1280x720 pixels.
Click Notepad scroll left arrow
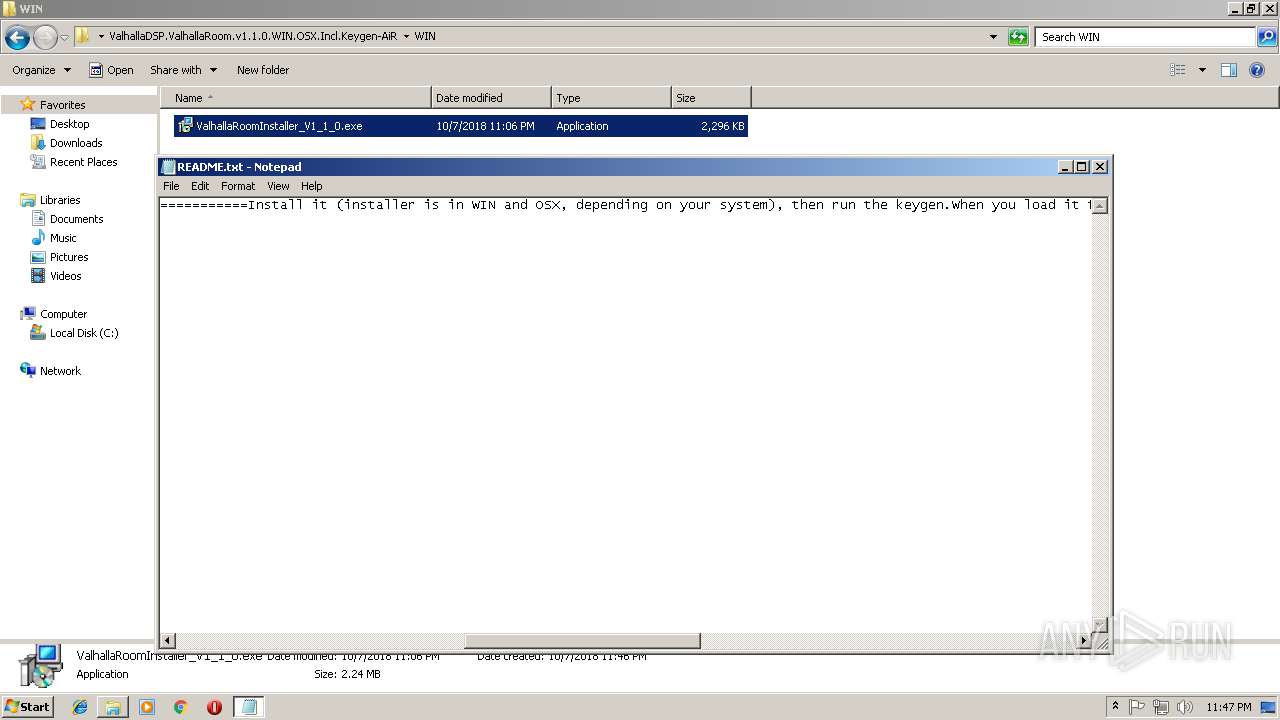(168, 640)
